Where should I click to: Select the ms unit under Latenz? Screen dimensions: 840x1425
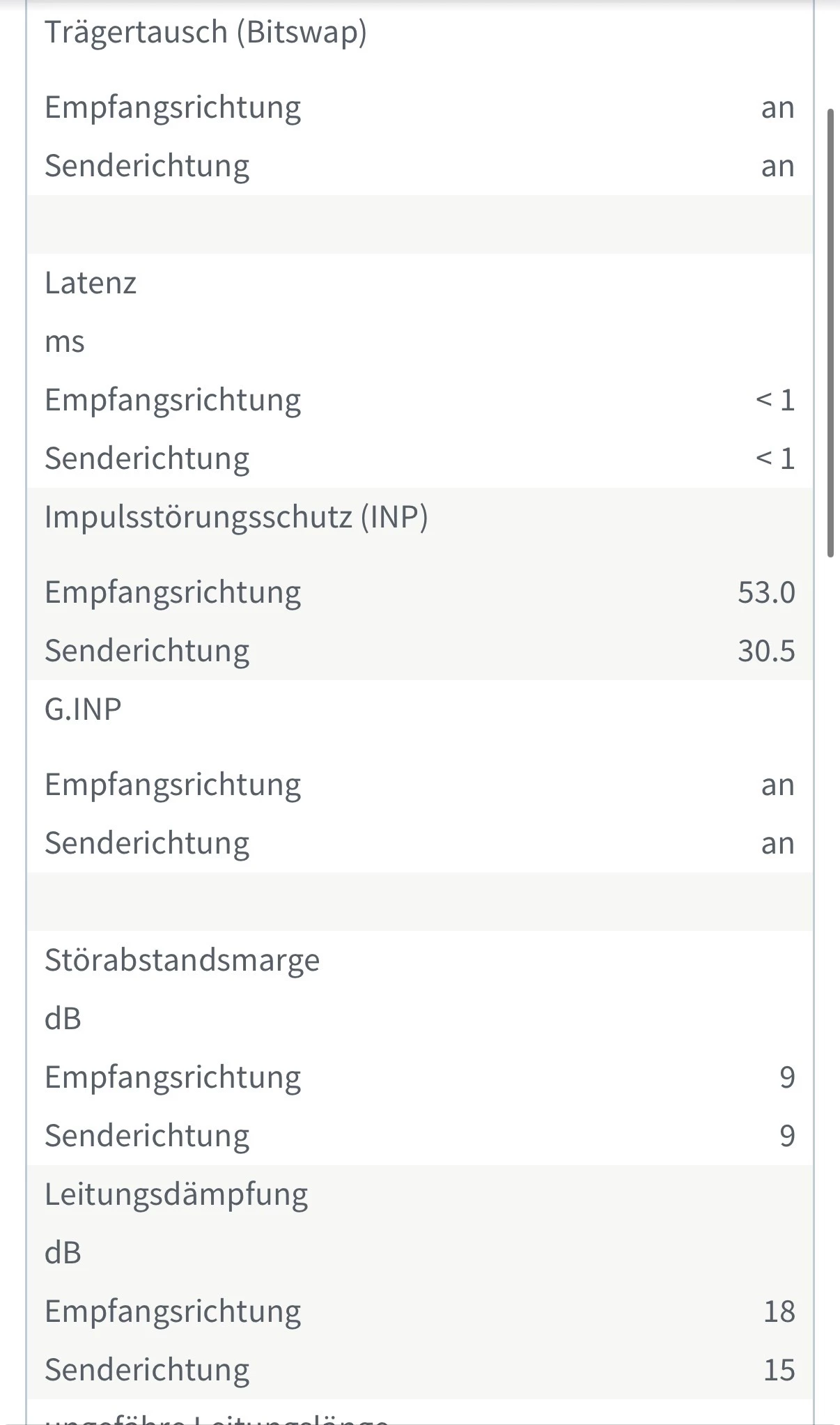(x=65, y=341)
